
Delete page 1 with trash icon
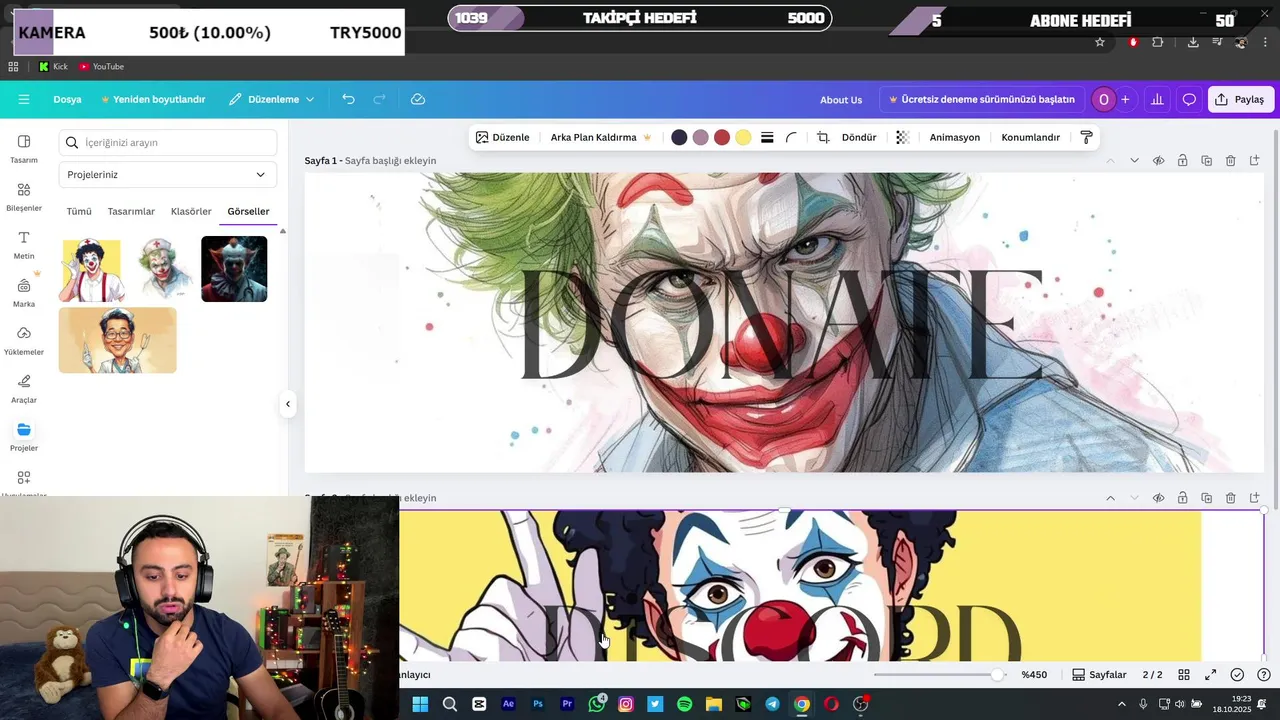(1230, 160)
